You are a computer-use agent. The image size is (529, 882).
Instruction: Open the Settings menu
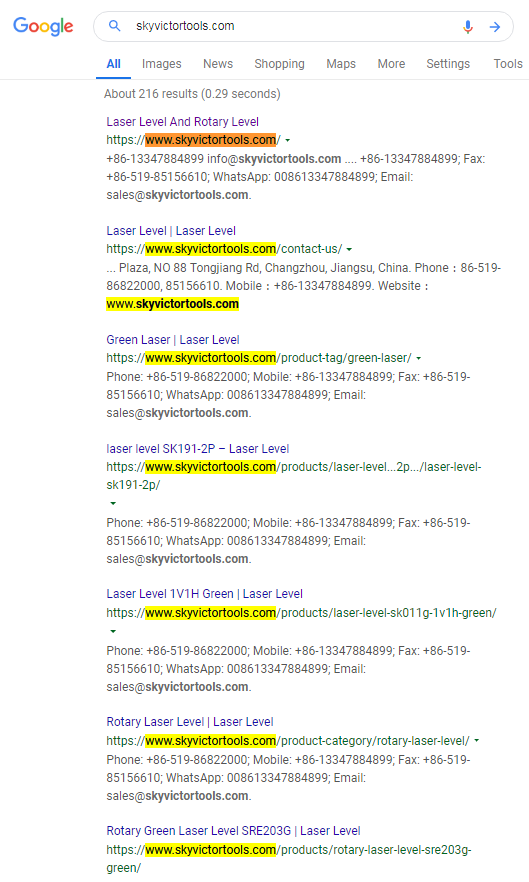tap(448, 64)
